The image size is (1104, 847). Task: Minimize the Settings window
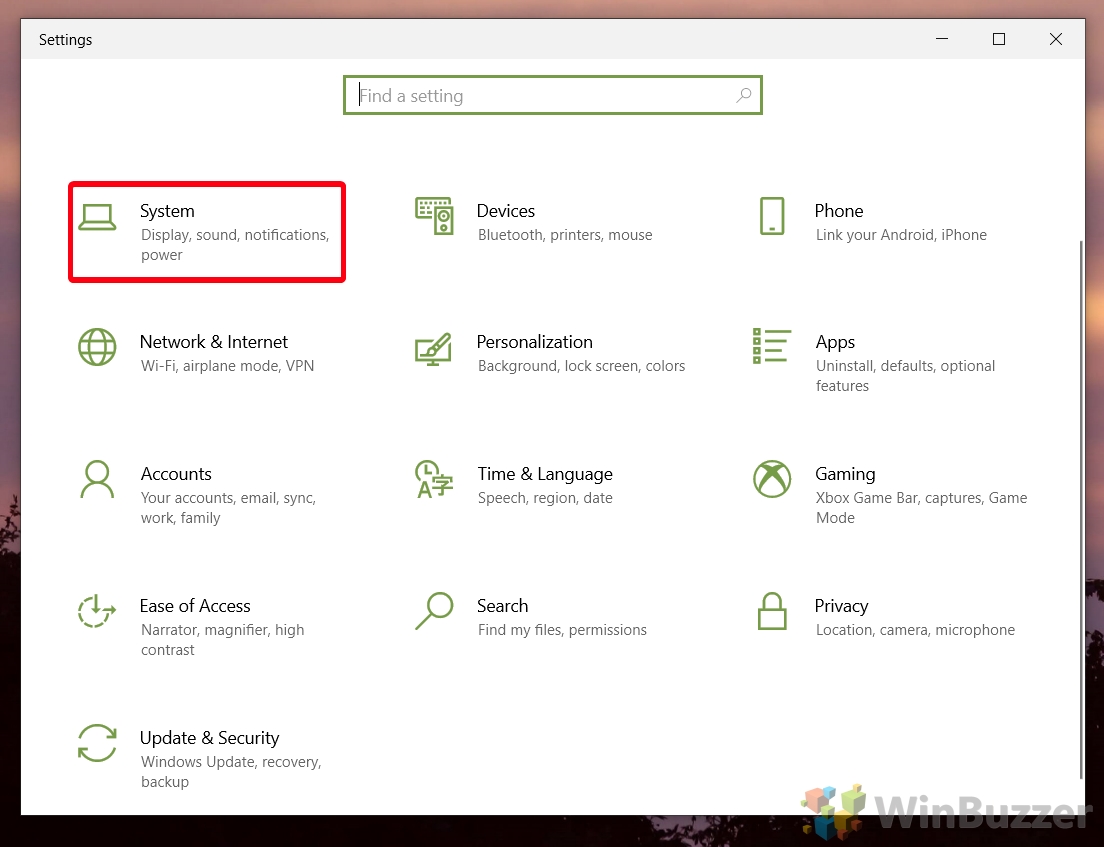[942, 39]
